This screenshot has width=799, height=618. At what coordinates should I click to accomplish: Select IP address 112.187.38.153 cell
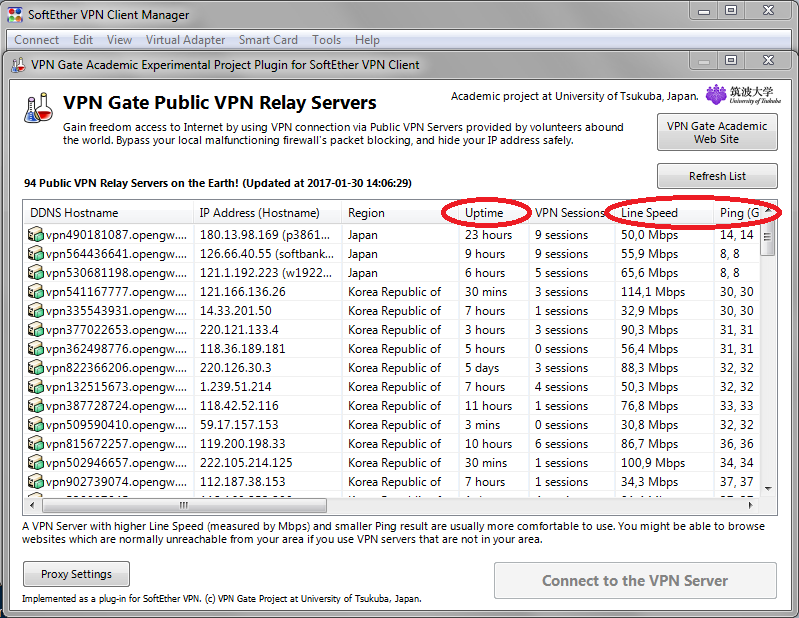pos(267,482)
